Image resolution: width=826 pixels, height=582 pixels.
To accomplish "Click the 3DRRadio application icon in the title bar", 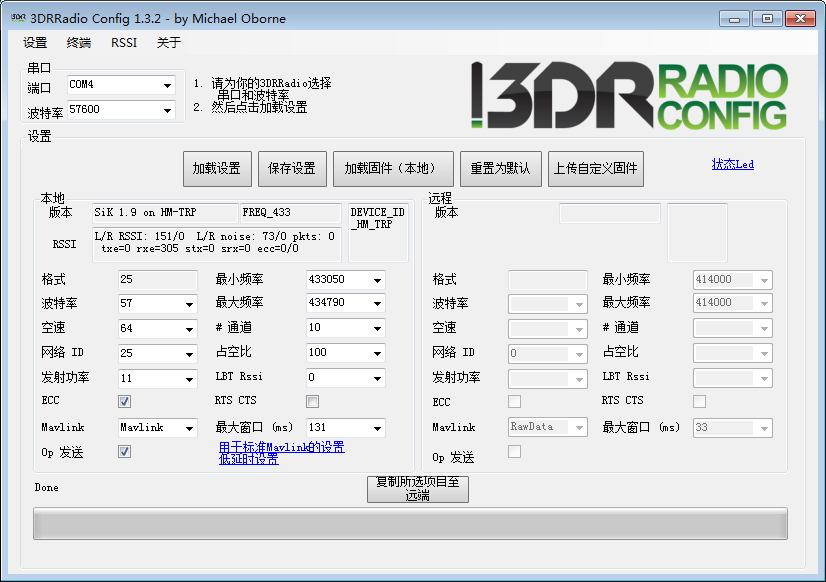I will click(x=15, y=18).
